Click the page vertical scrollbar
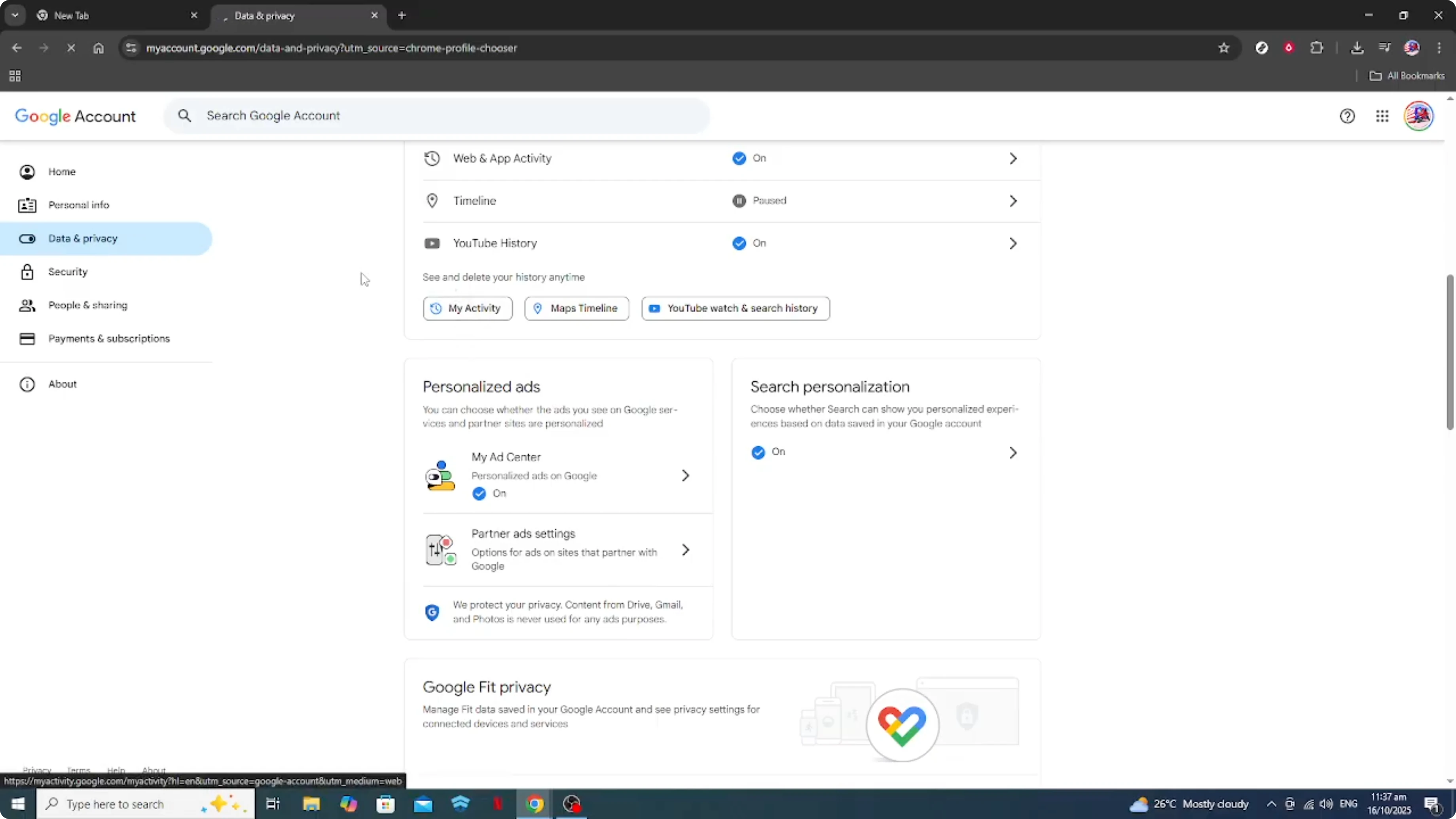 [x=1450, y=352]
